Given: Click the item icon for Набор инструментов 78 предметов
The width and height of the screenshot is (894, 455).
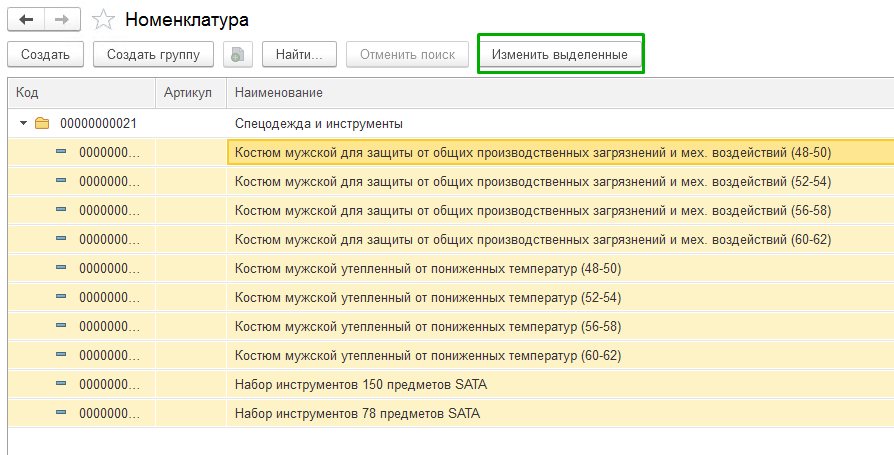Looking at the screenshot, I should coord(61,413).
